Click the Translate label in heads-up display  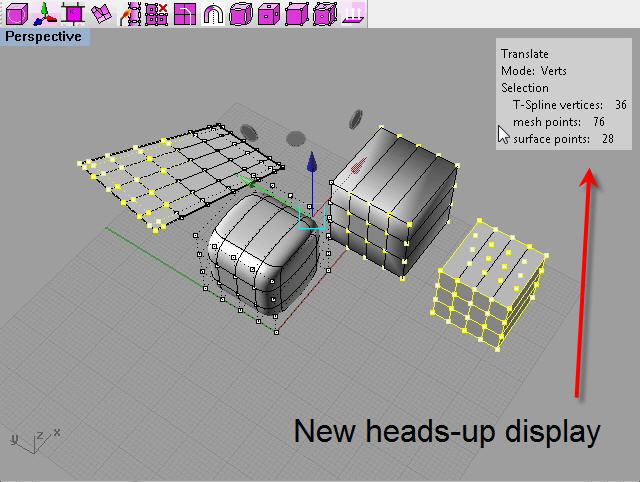click(524, 54)
